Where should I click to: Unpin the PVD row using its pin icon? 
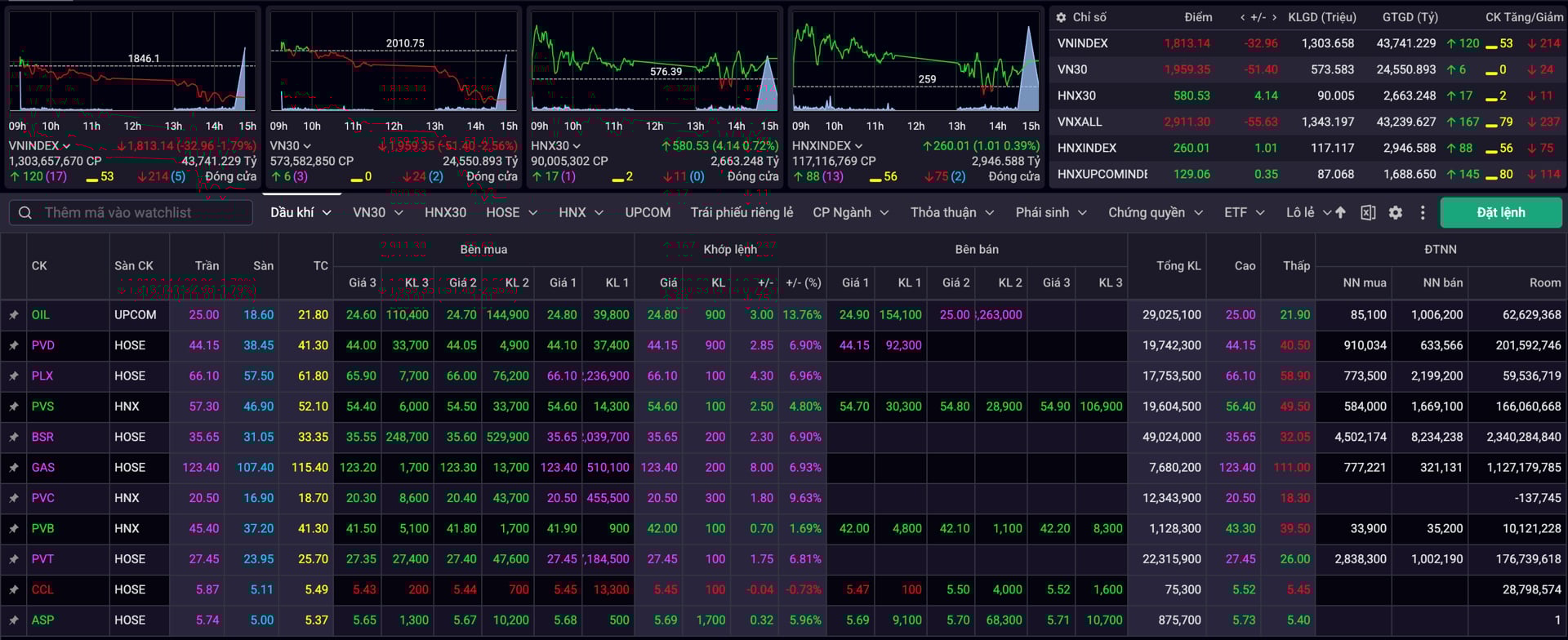coord(14,345)
